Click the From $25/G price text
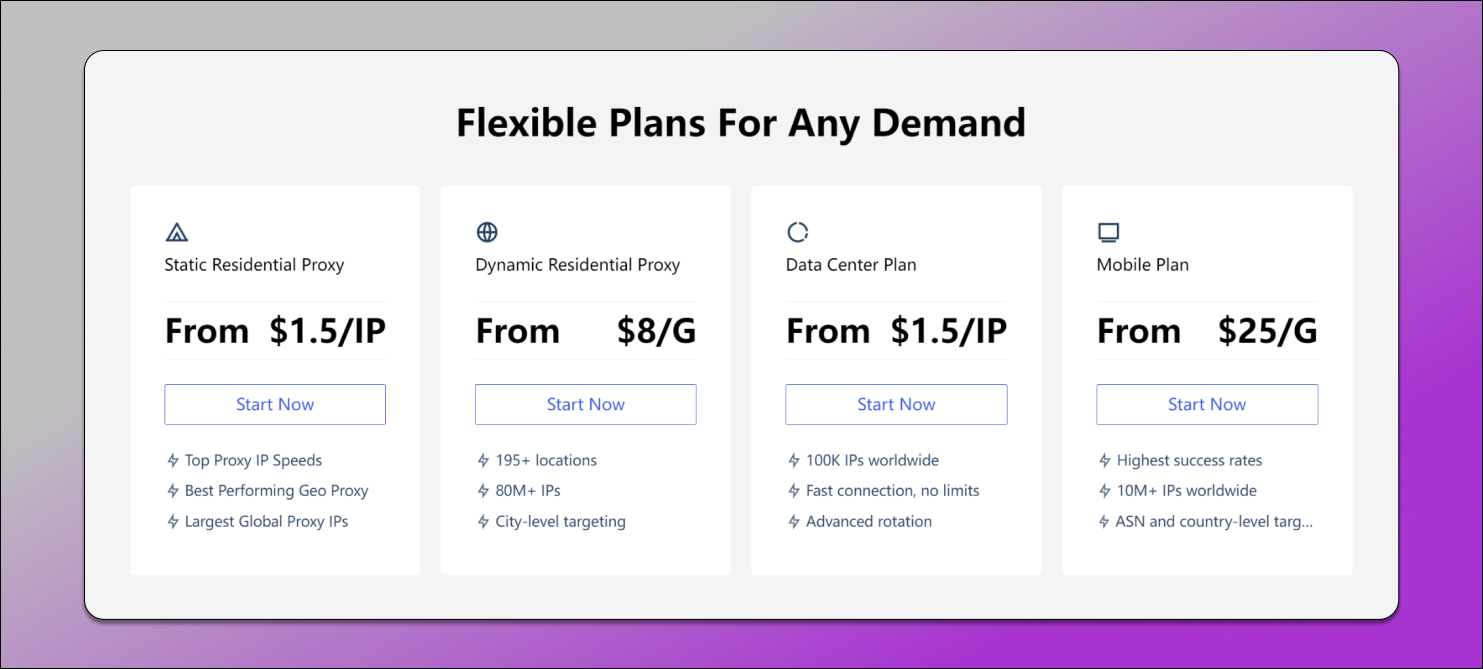1483x669 pixels. coord(1207,331)
